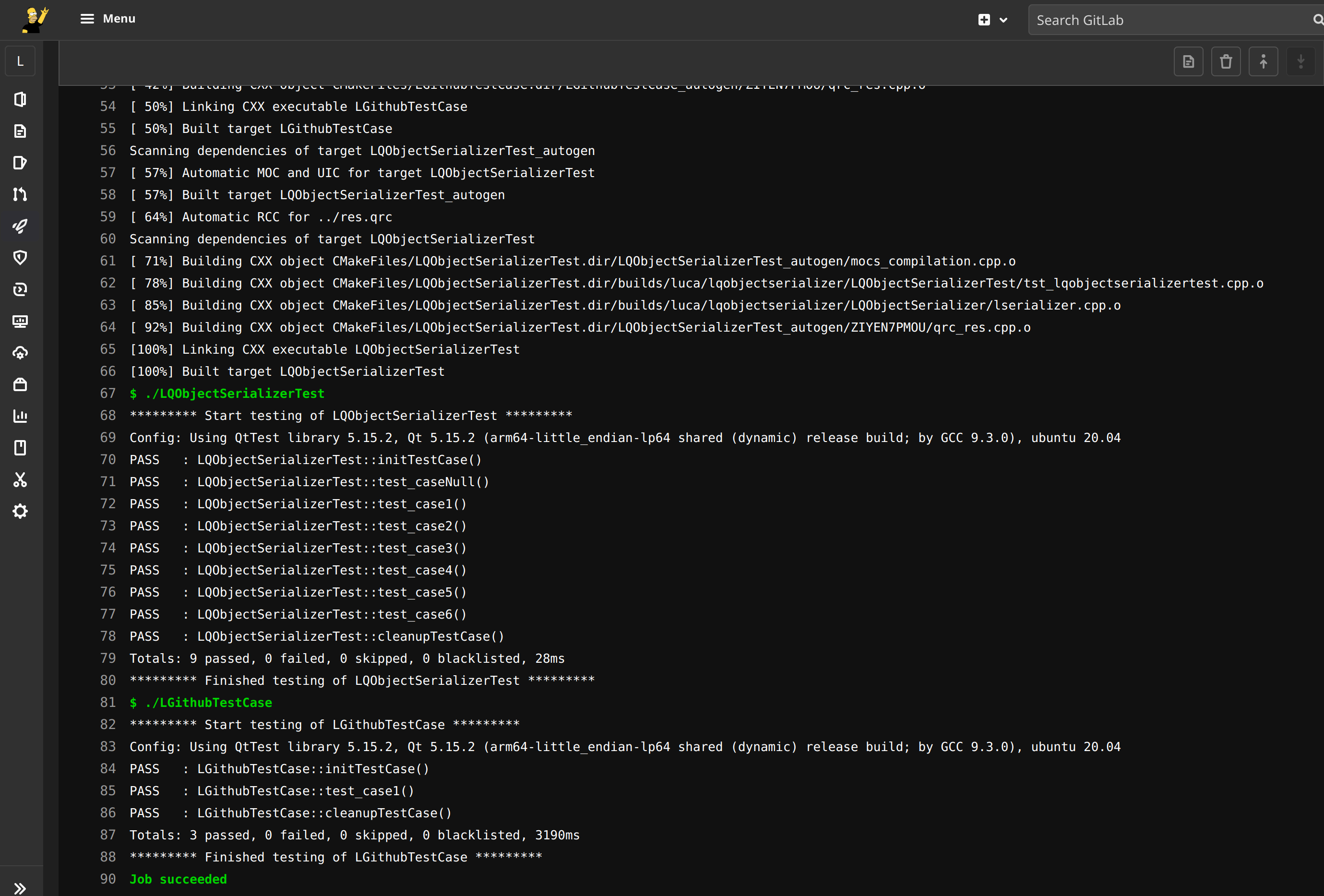Open the CI/CD rocket sidebar icon
This screenshot has width=1324, height=896.
point(20,226)
